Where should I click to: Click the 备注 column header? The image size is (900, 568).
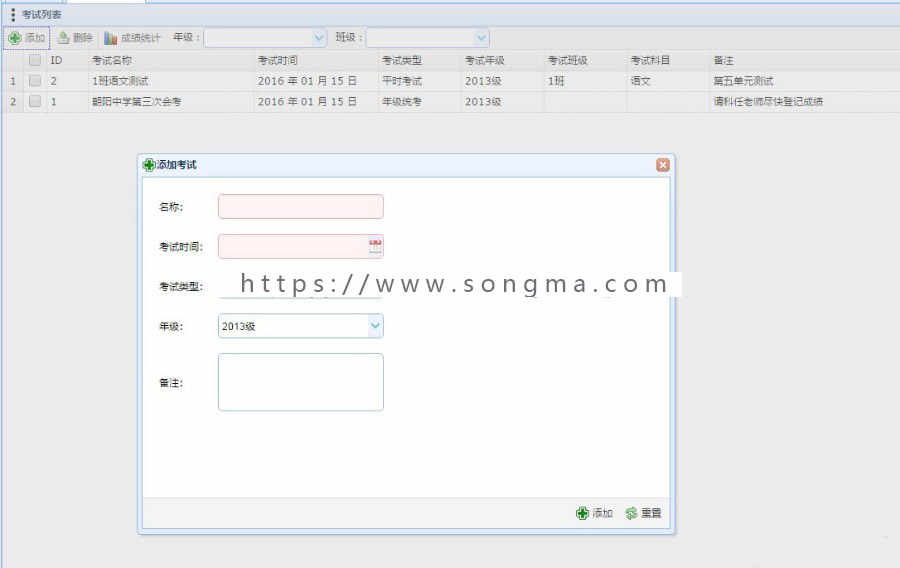click(x=723, y=60)
